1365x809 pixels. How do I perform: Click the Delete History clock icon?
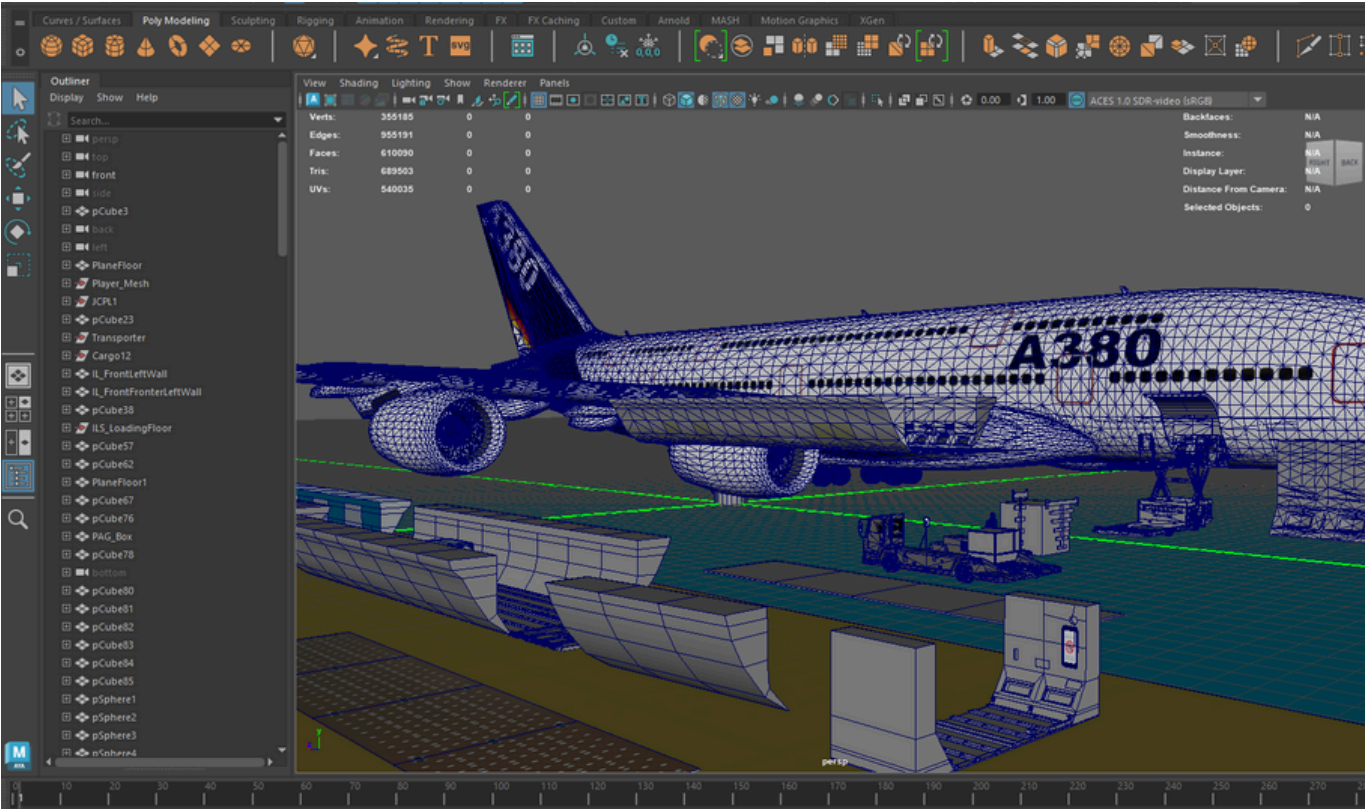click(x=617, y=46)
